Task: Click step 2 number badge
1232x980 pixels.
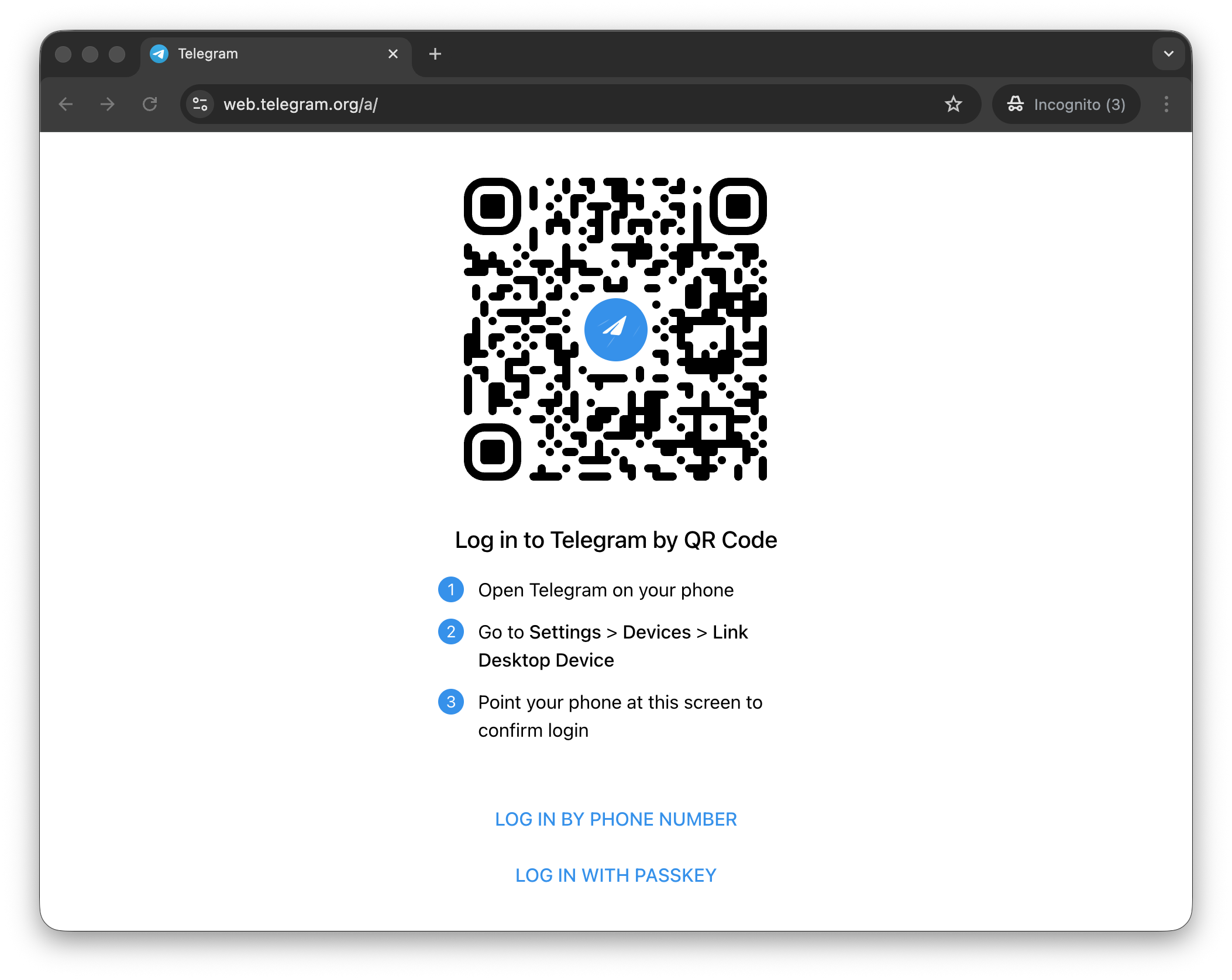Action: (451, 632)
